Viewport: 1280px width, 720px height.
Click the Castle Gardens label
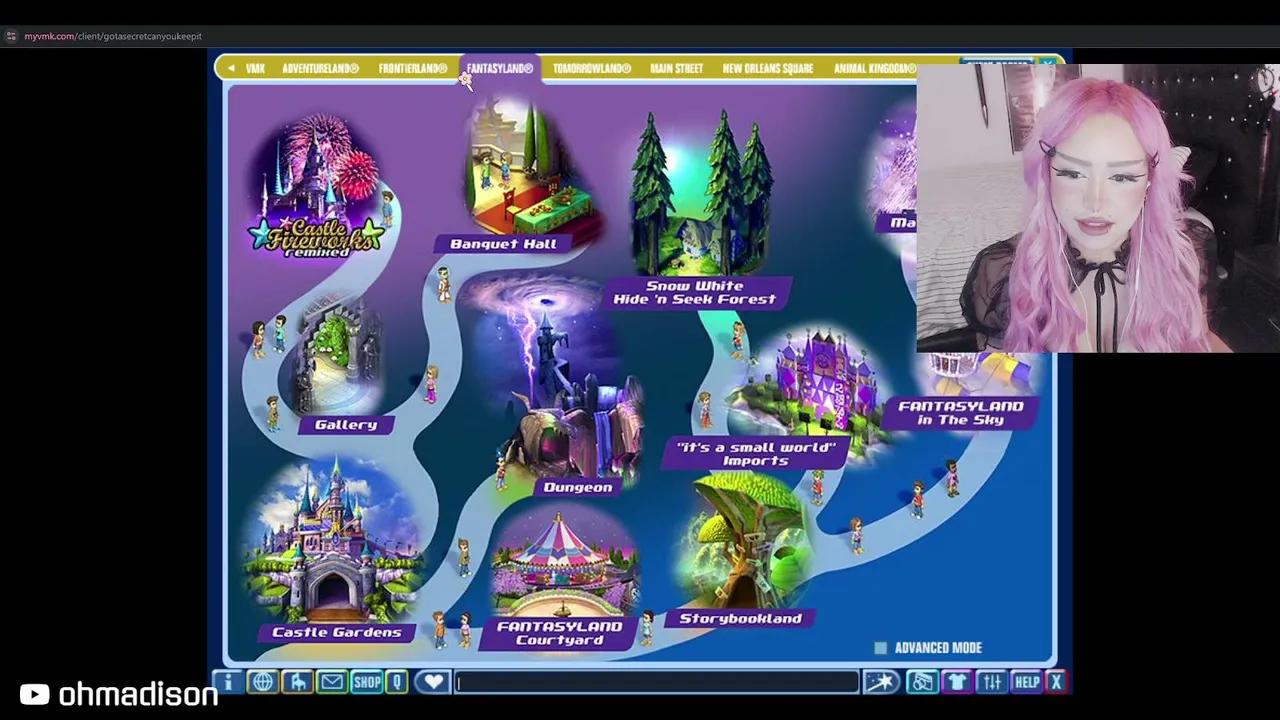(337, 632)
